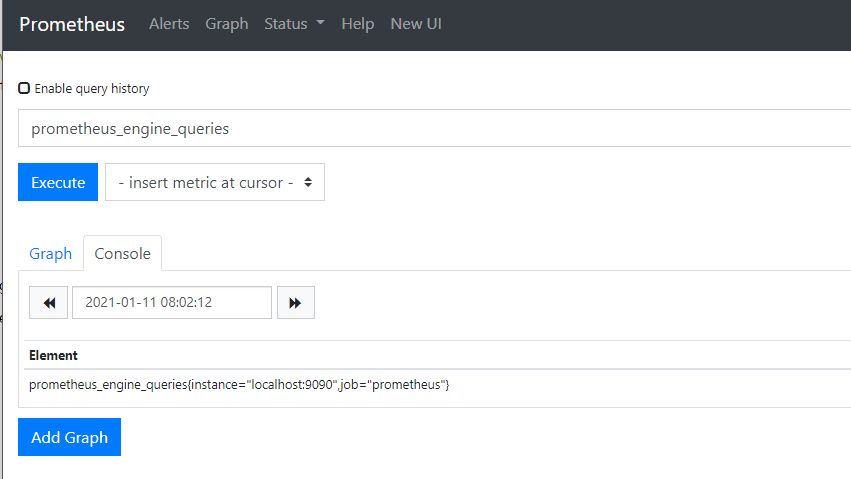Click the Element column header
The height and width of the screenshot is (479, 851).
(x=54, y=355)
